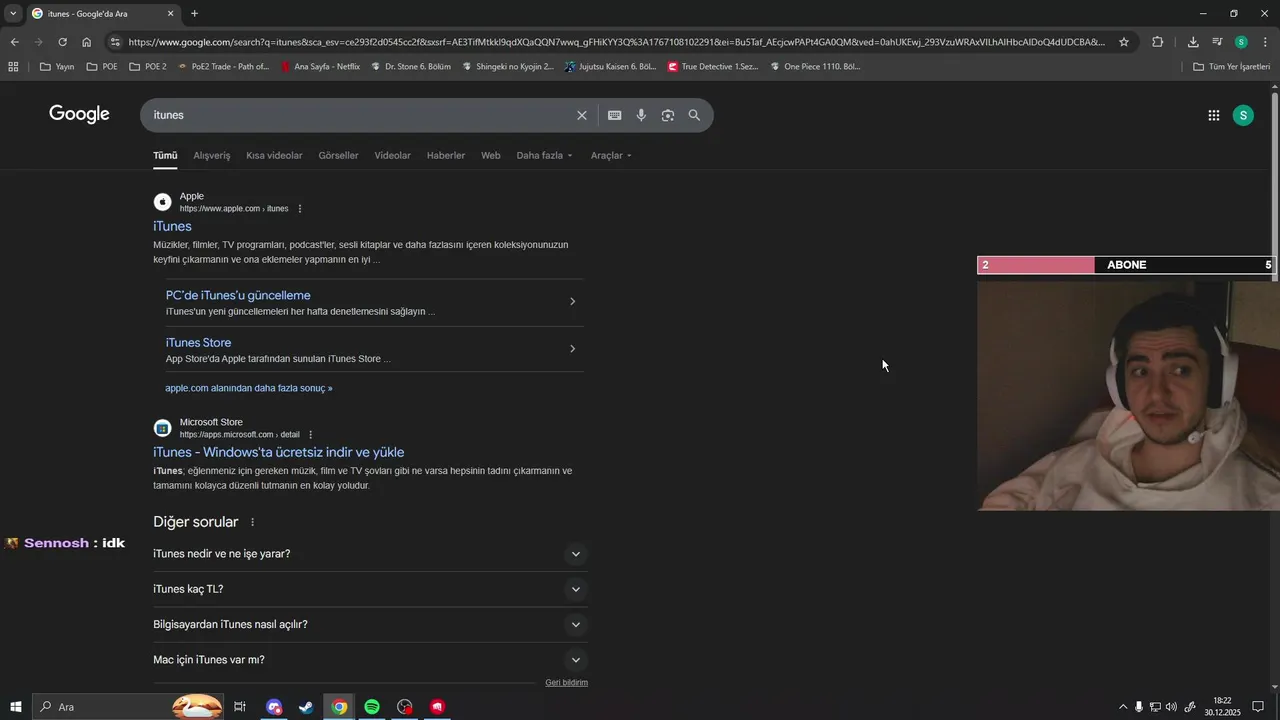Click the Windows taskbar search box
The height and width of the screenshot is (720, 1280).
[x=128, y=707]
